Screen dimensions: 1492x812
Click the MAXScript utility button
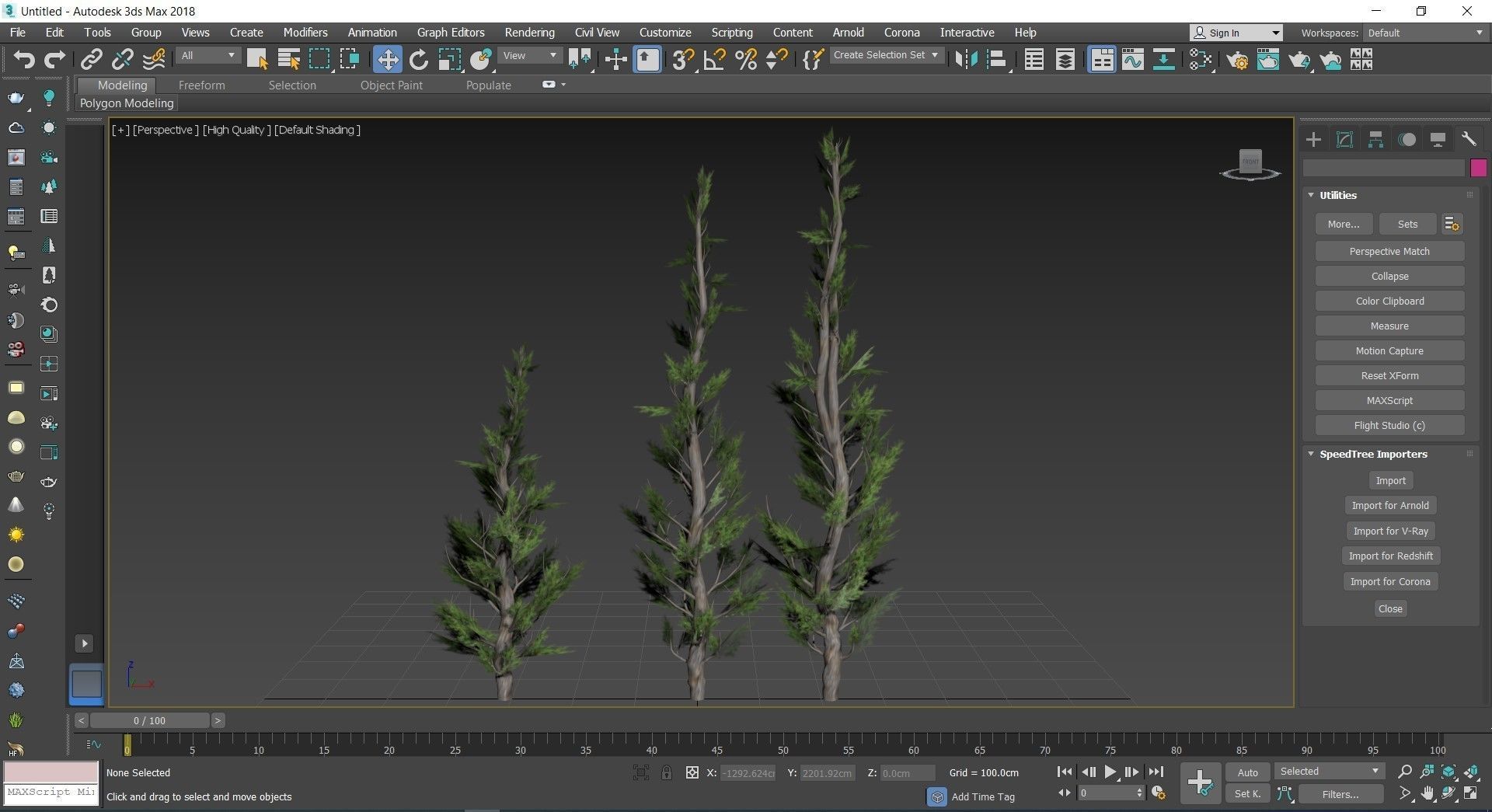coord(1389,400)
